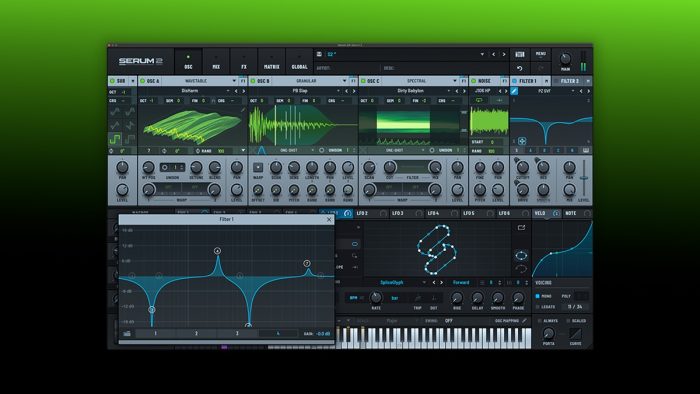
Task: Click the LFO RATE knob
Action: click(376, 297)
